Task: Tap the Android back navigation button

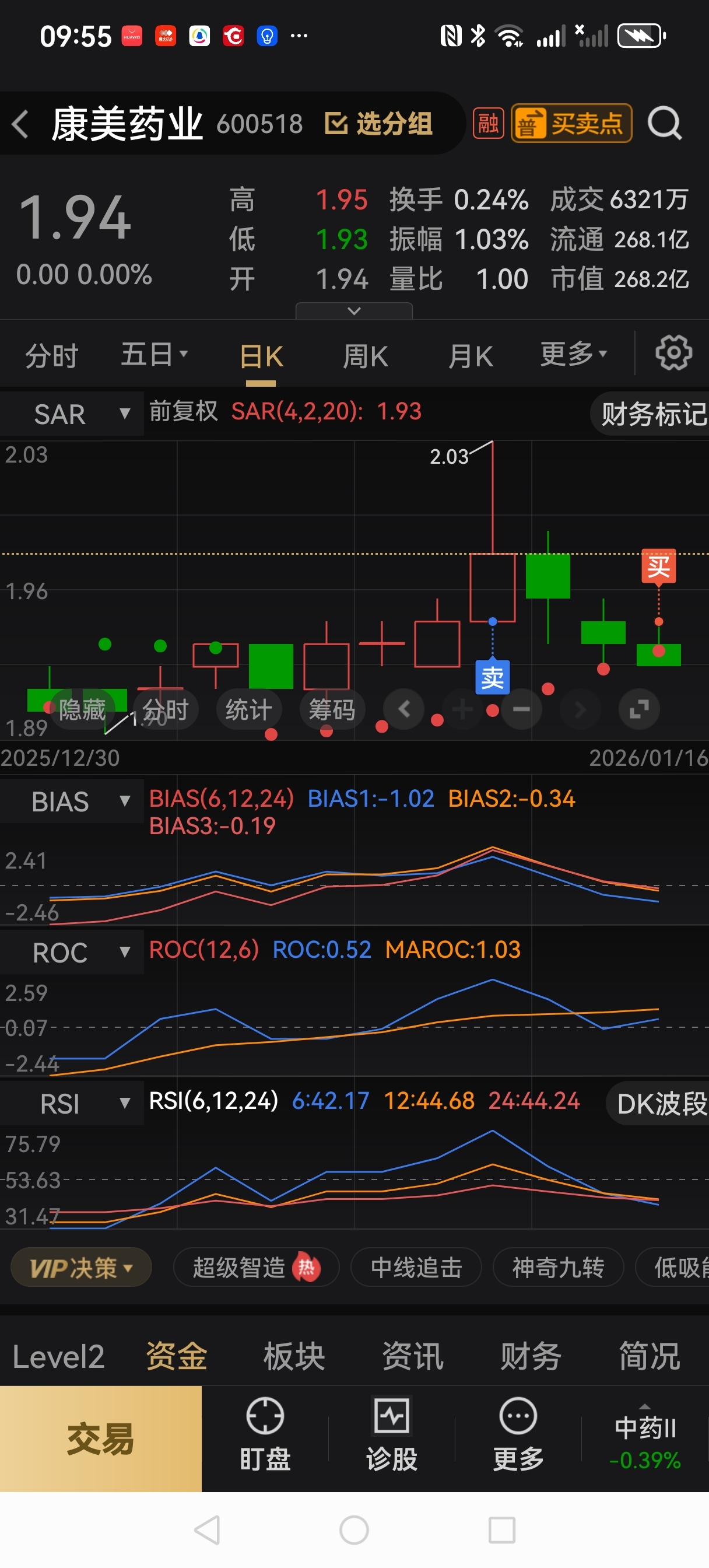Action: coord(207,1529)
